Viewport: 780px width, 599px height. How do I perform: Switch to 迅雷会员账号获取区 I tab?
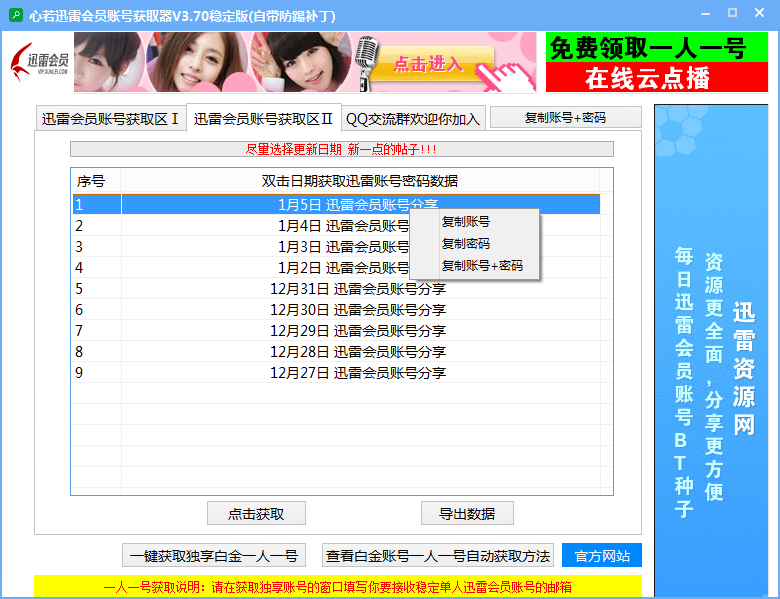110,119
